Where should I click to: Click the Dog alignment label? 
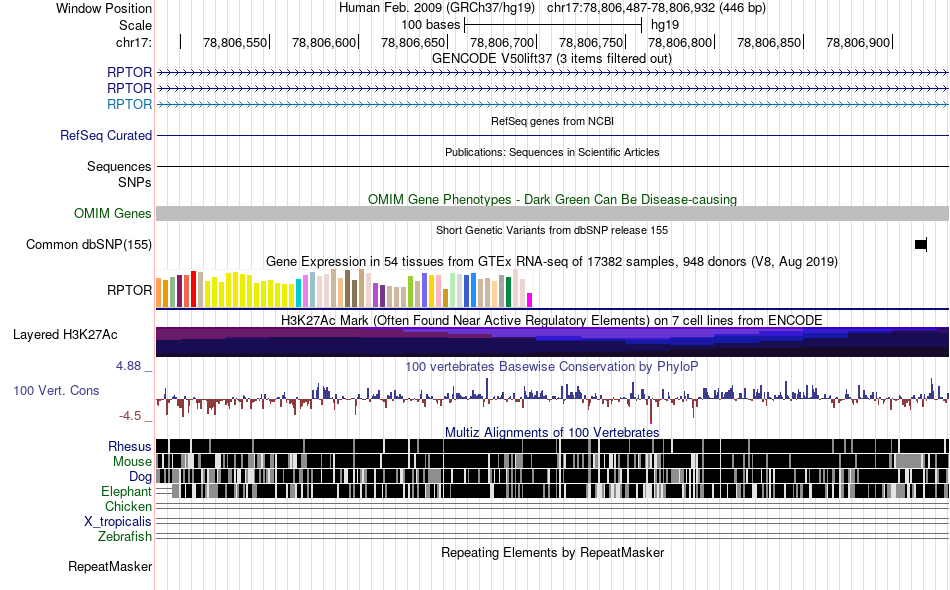(141, 477)
